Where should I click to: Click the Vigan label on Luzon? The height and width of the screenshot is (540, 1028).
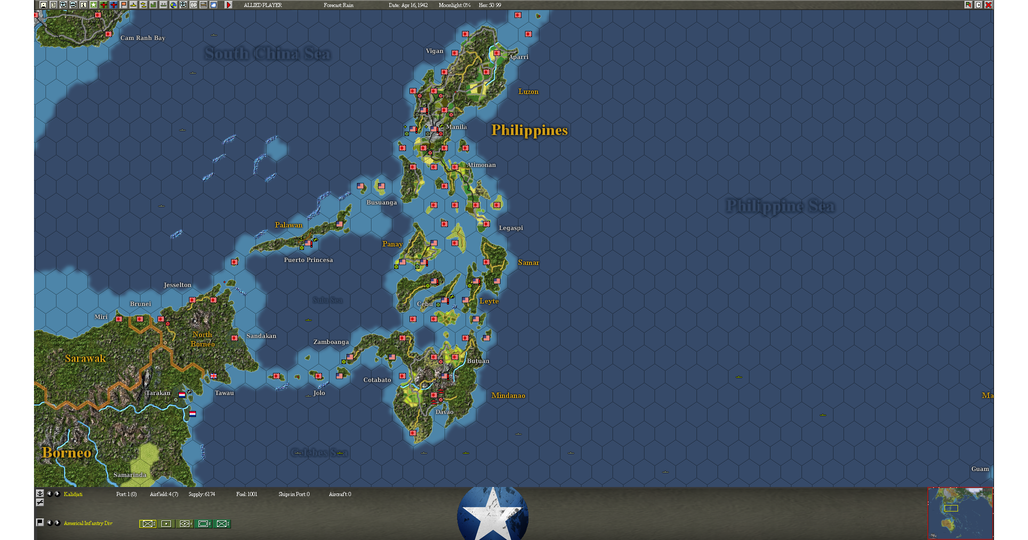tap(435, 51)
